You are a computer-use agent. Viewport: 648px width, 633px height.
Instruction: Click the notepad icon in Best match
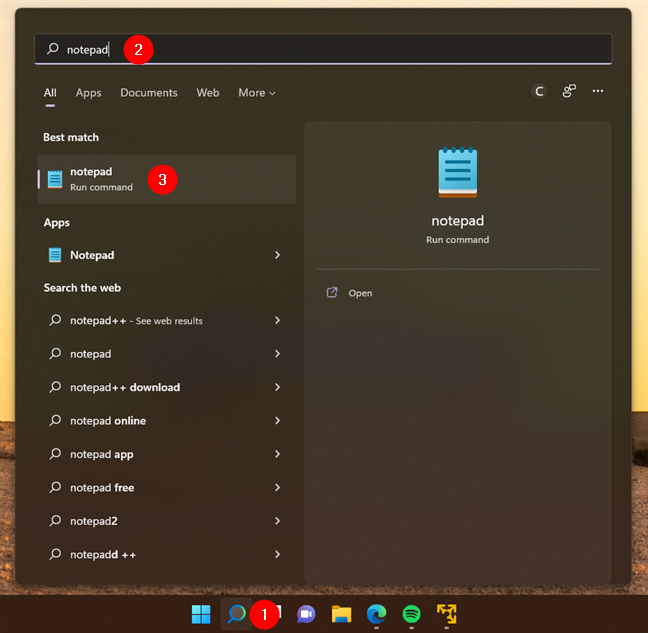(x=55, y=179)
